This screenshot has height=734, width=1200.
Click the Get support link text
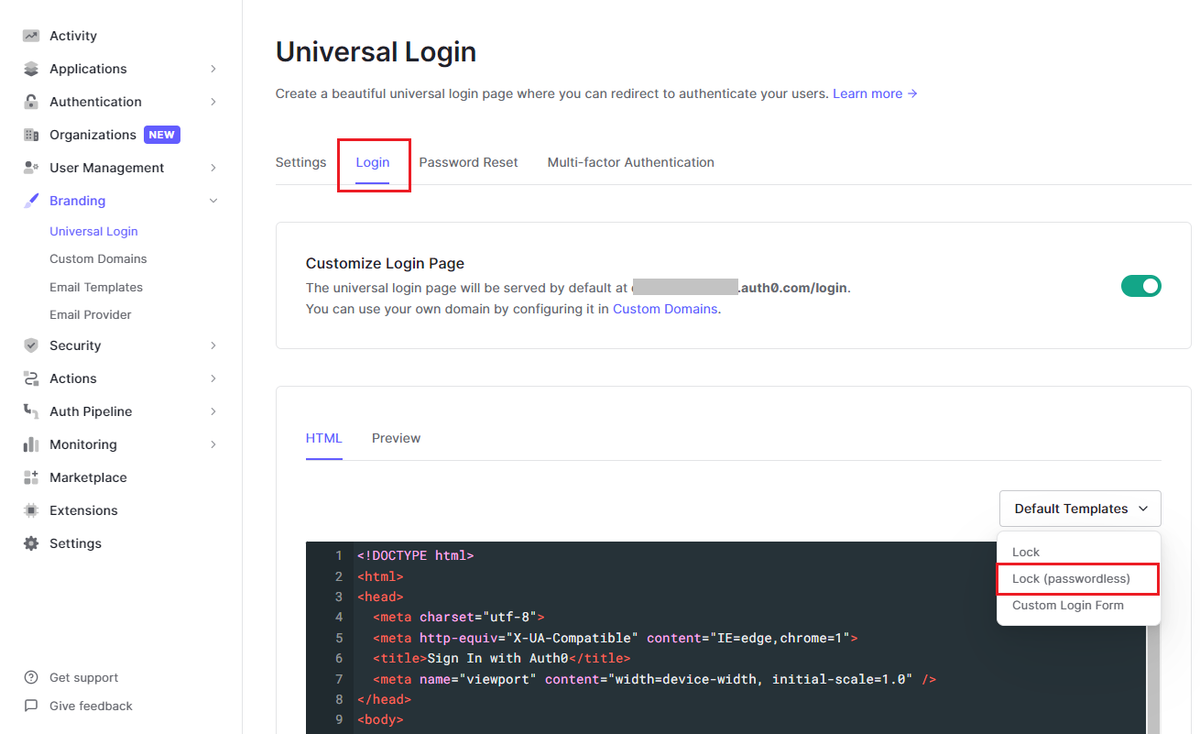pyautogui.click(x=84, y=678)
